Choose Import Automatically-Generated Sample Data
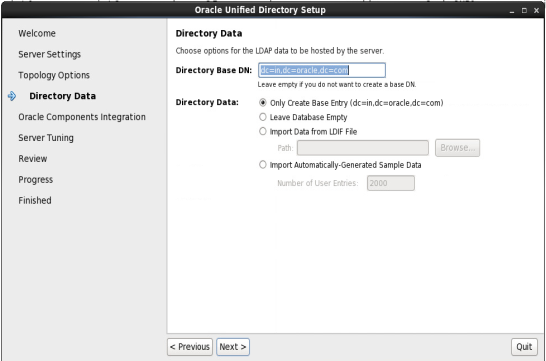This screenshot has height=361, width=546. (x=263, y=165)
